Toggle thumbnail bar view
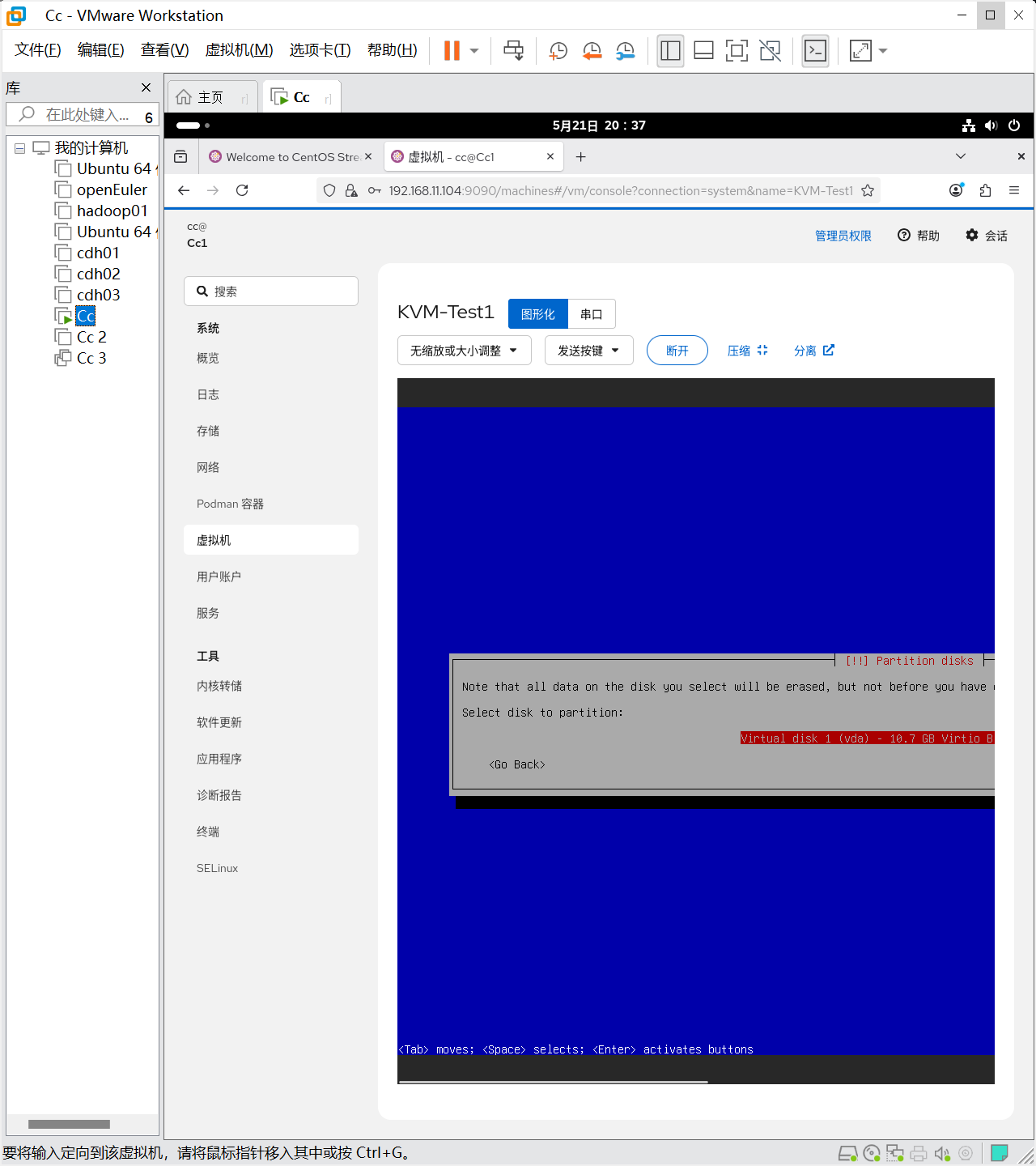 (703, 51)
